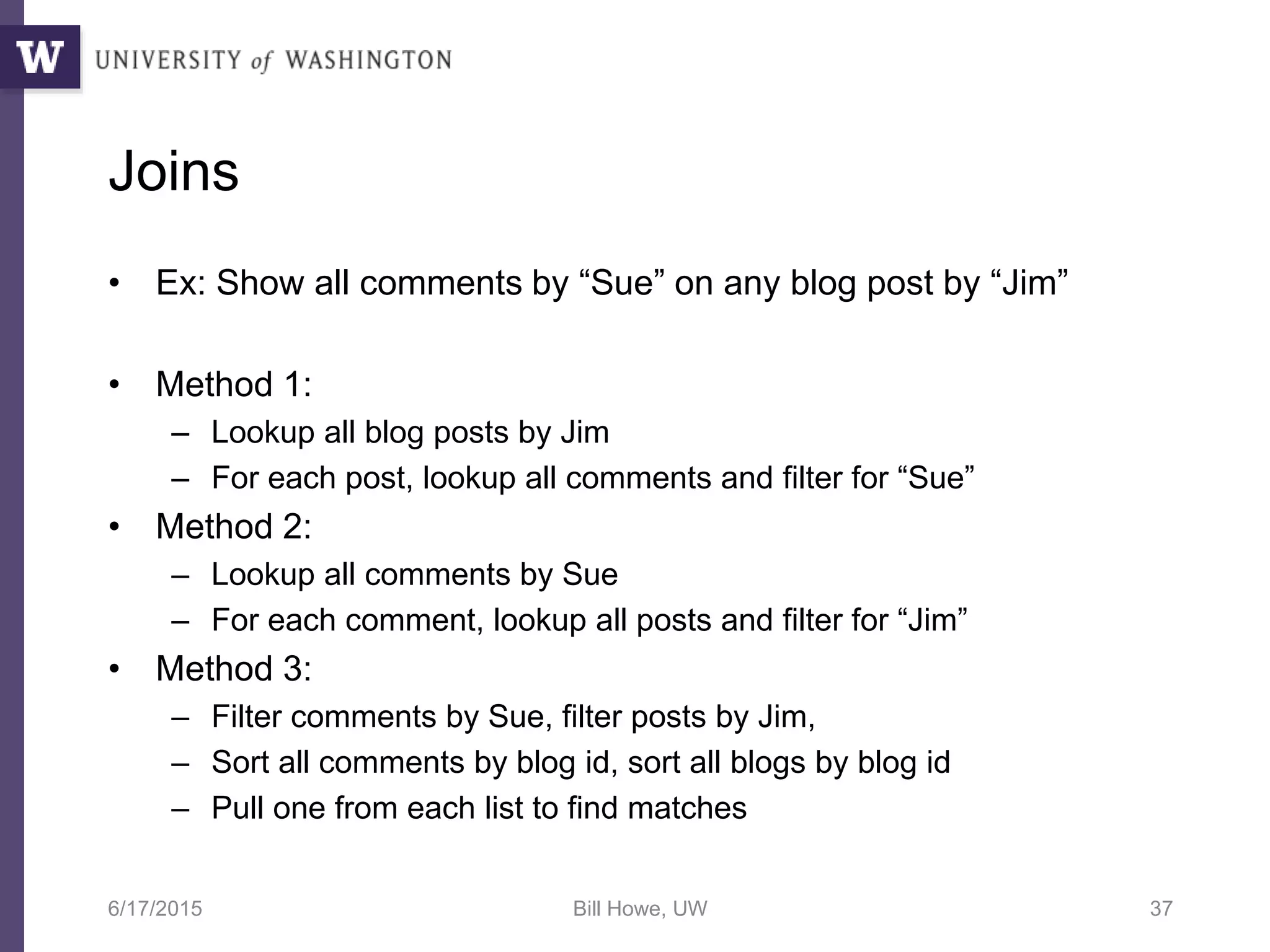Click the bullet before Method 1
Image resolution: width=1270 pixels, height=952 pixels.
113,386
